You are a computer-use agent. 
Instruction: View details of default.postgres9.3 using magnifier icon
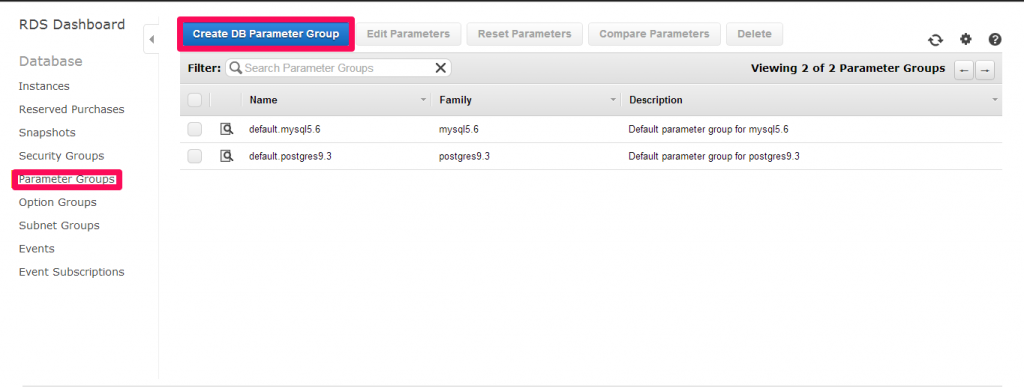point(227,156)
